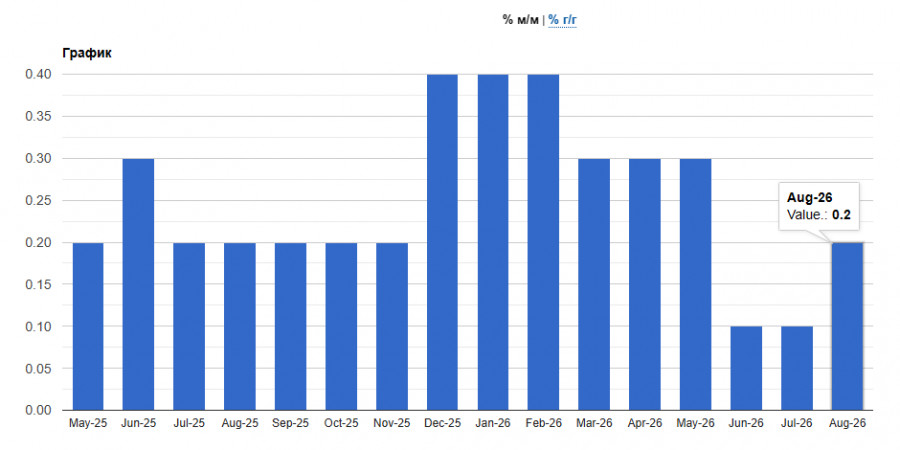Click the Jul-25 x-axis label
Image resolution: width=900 pixels, height=450 pixels.
189,424
